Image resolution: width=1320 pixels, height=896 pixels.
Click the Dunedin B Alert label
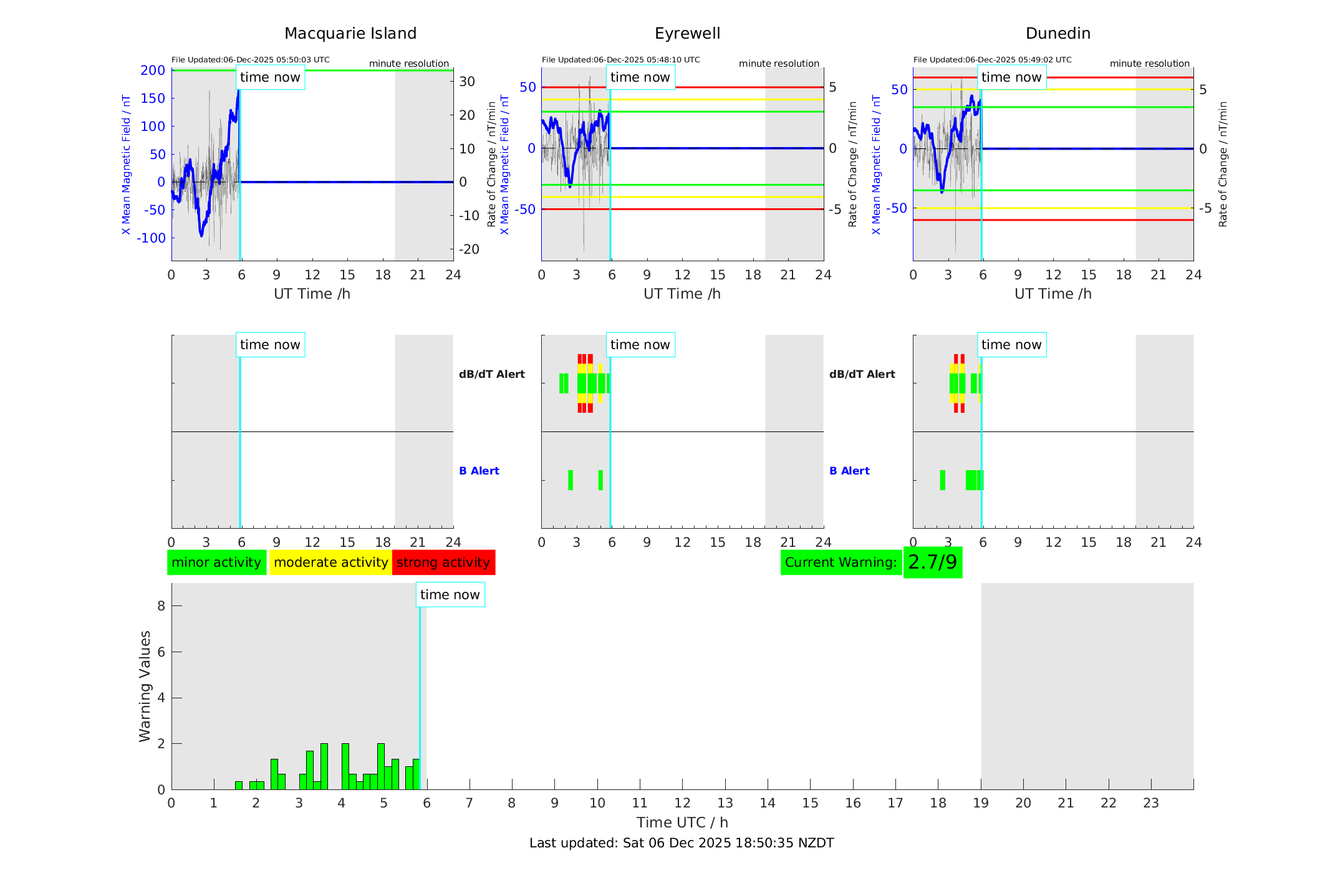click(849, 471)
